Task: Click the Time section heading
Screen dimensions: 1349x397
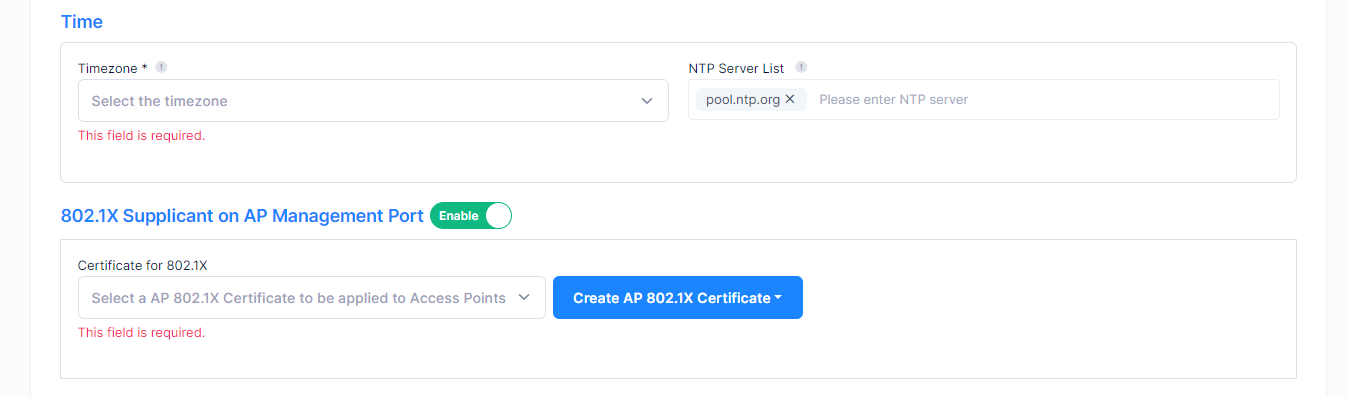Action: tap(82, 21)
